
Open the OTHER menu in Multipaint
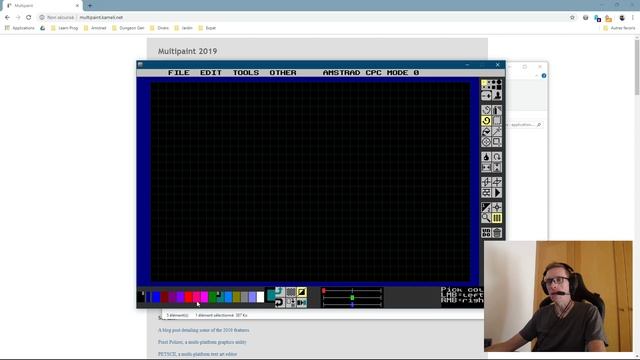click(x=282, y=73)
